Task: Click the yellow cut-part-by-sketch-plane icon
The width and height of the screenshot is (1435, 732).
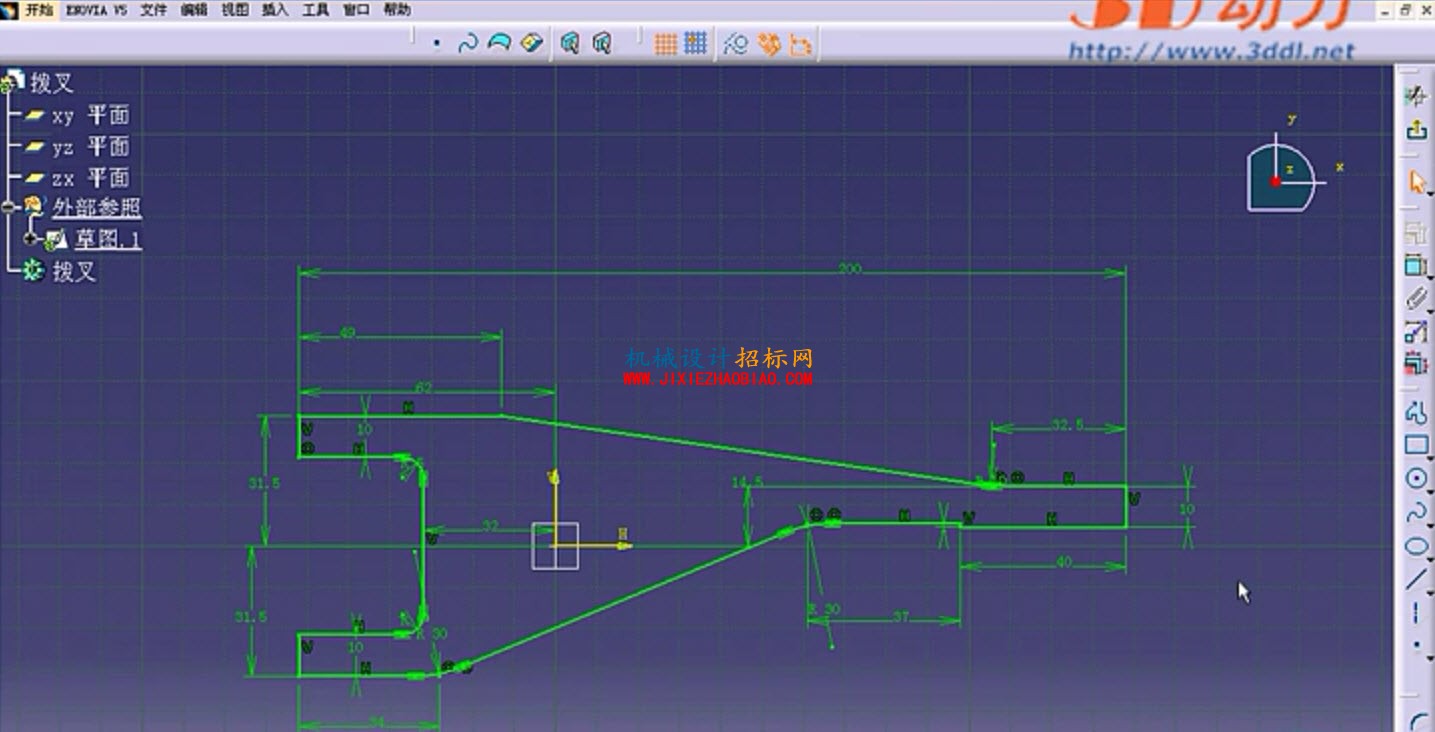Action: (532, 43)
